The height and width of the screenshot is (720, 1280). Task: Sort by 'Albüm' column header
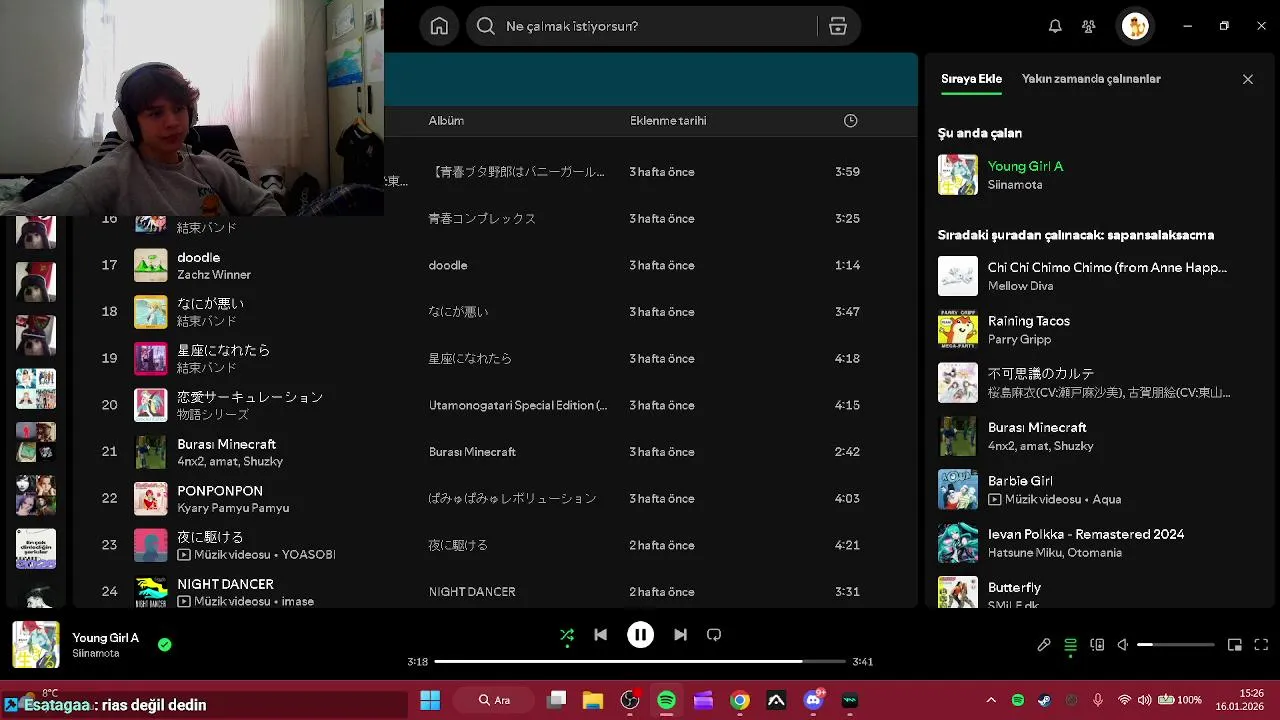pos(446,121)
